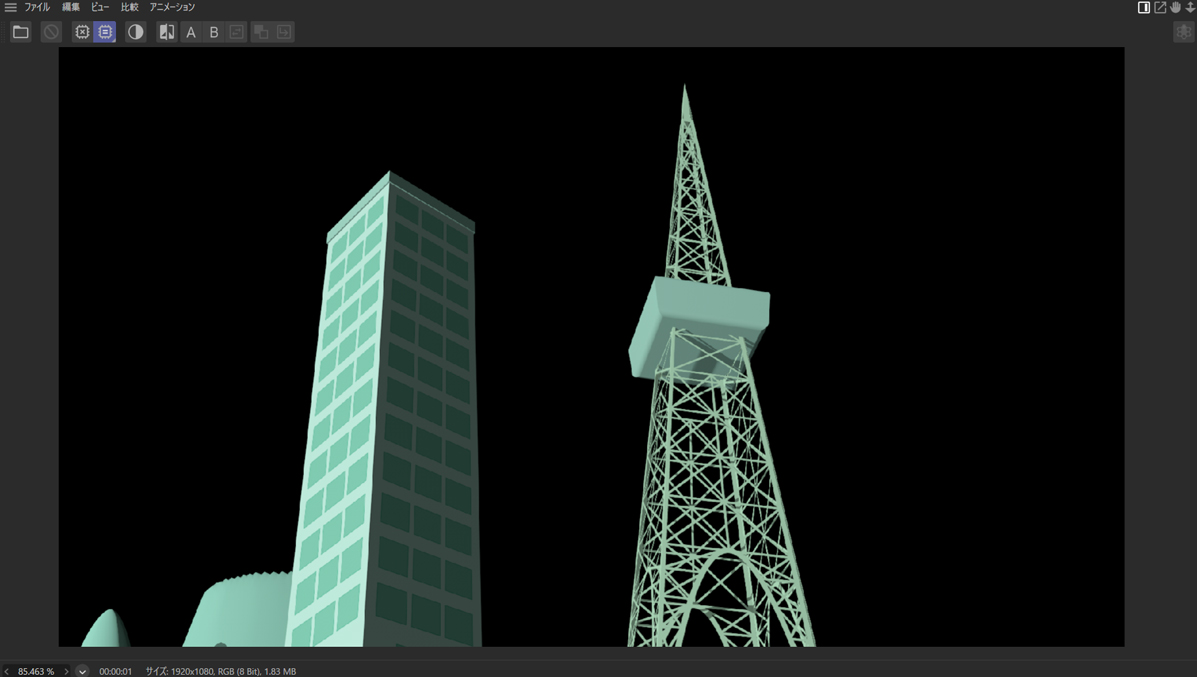Image resolution: width=1197 pixels, height=677 pixels.
Task: Toggle AB split comparison mode
Action: click(167, 32)
